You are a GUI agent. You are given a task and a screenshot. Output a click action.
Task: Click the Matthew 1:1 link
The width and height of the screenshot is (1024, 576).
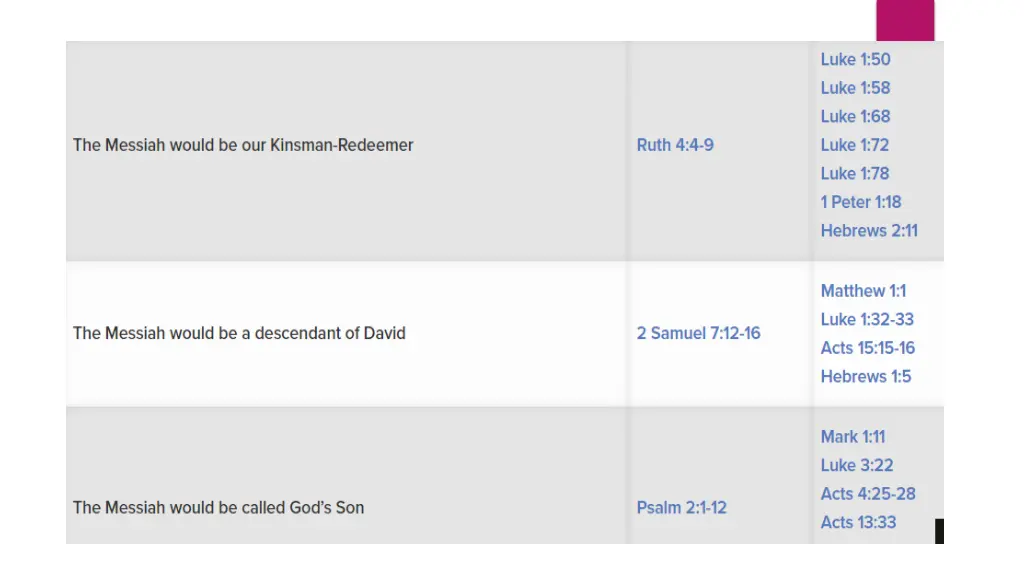click(x=863, y=291)
